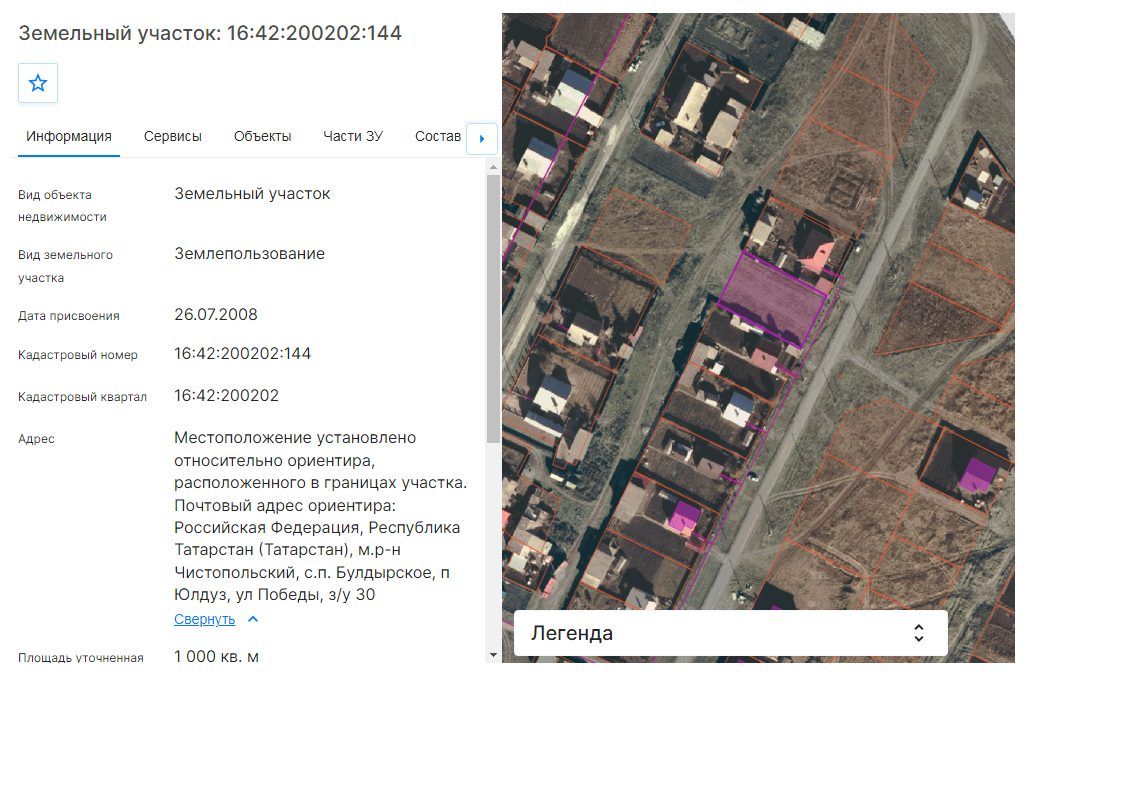The width and height of the screenshot is (1122, 793).
Task: Click the Адрес field label
Action: [x=36, y=439]
